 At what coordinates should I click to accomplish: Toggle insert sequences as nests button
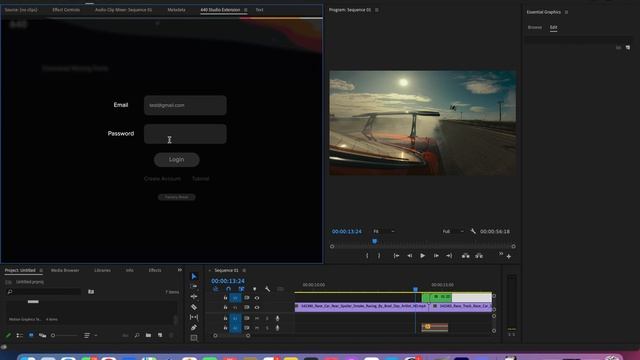point(216,289)
